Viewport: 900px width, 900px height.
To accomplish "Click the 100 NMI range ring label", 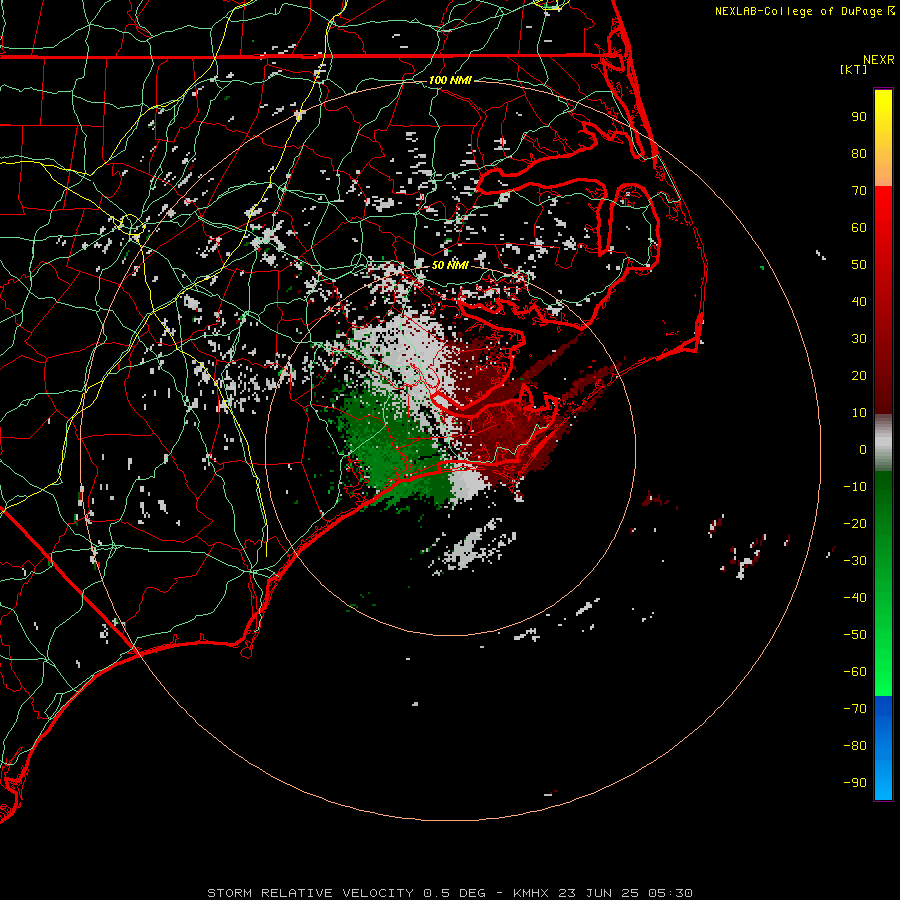I will (x=450, y=80).
